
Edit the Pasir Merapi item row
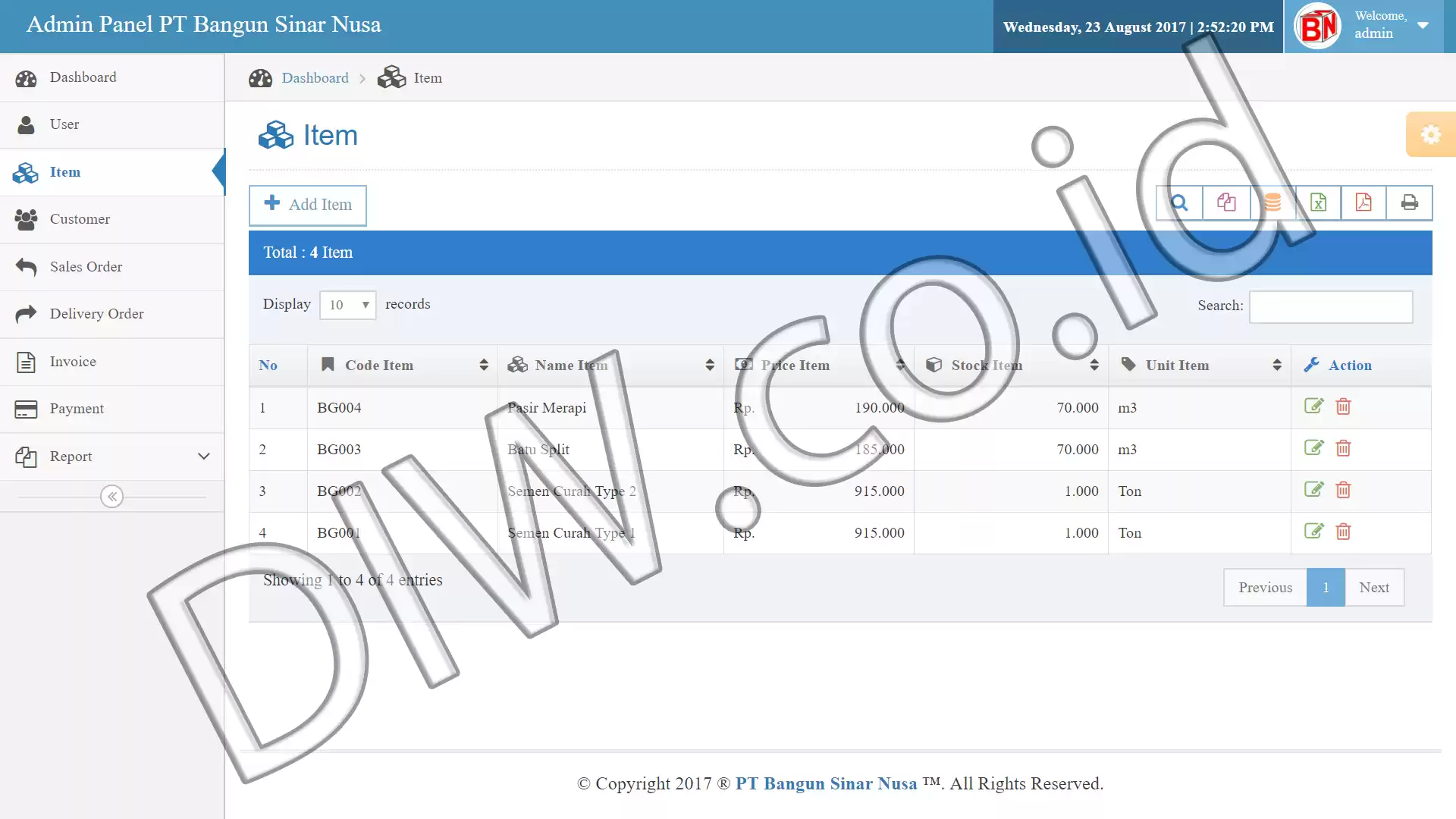tap(1314, 406)
